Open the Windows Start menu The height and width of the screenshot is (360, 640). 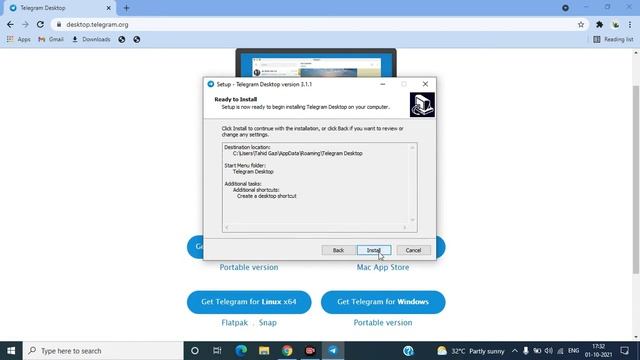pos(11,351)
